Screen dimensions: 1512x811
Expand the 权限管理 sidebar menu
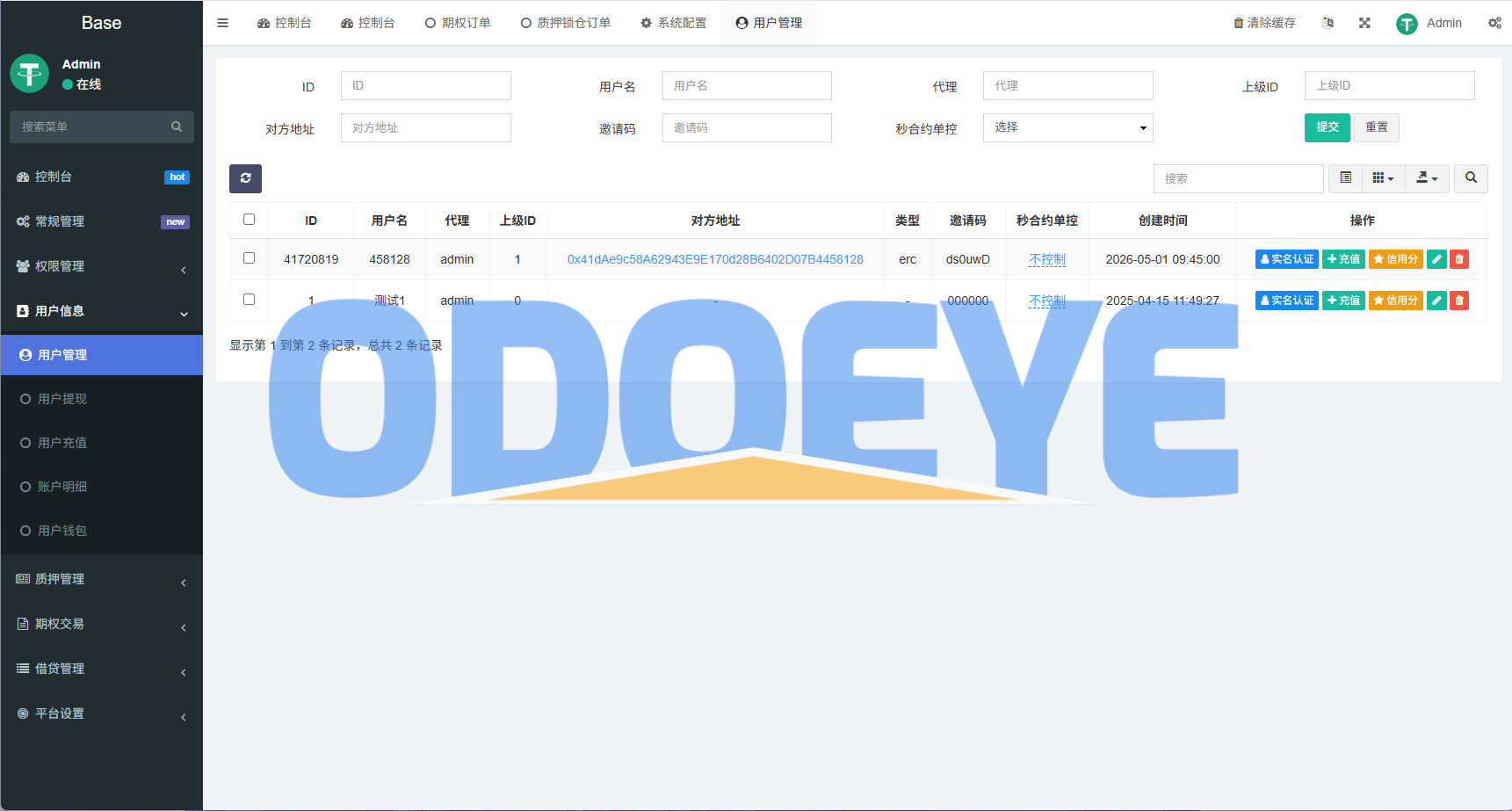[101, 266]
